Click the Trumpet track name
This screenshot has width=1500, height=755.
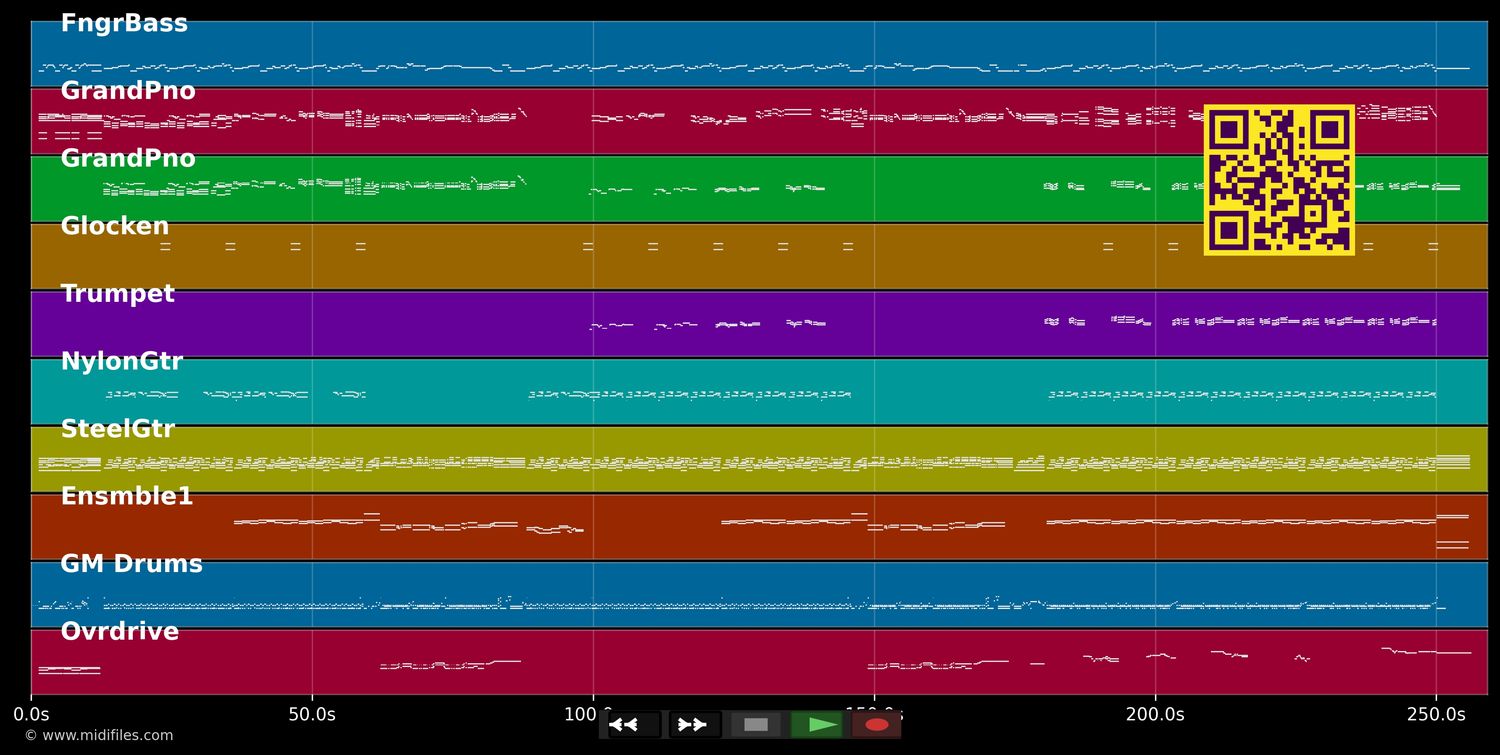(117, 295)
